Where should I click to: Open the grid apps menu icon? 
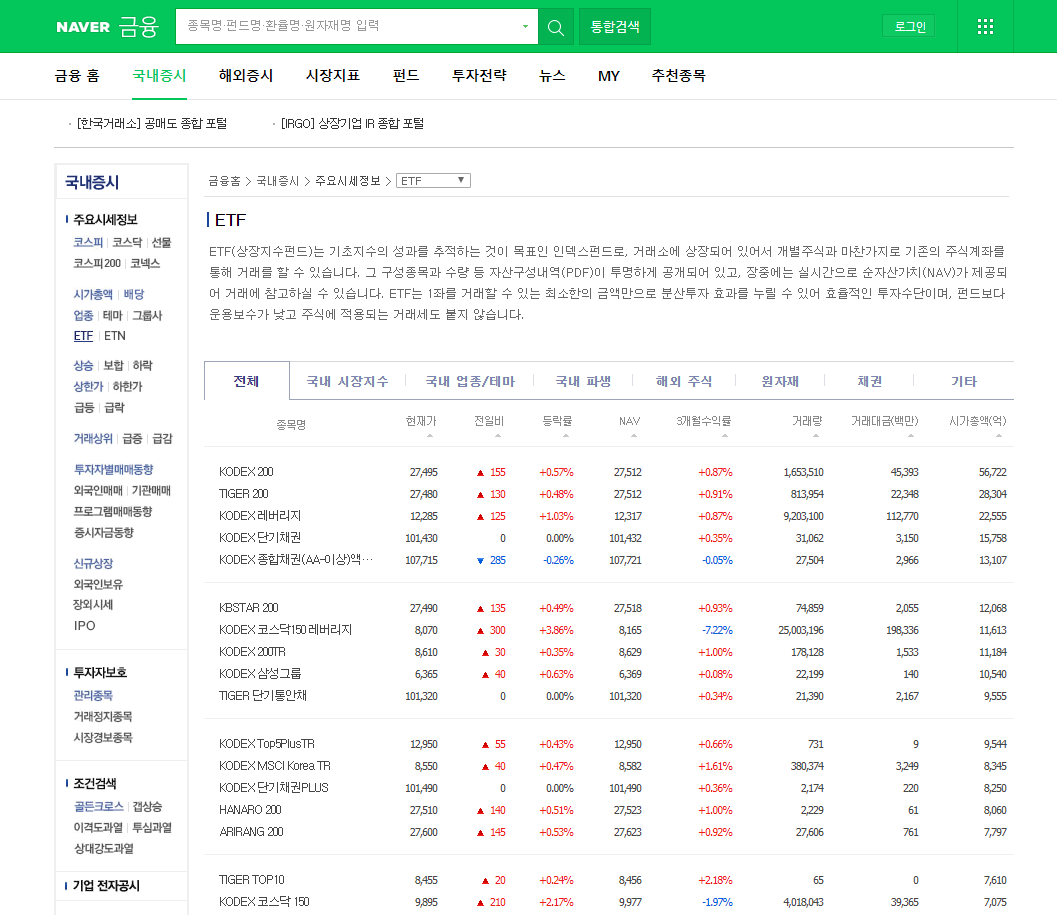point(985,27)
